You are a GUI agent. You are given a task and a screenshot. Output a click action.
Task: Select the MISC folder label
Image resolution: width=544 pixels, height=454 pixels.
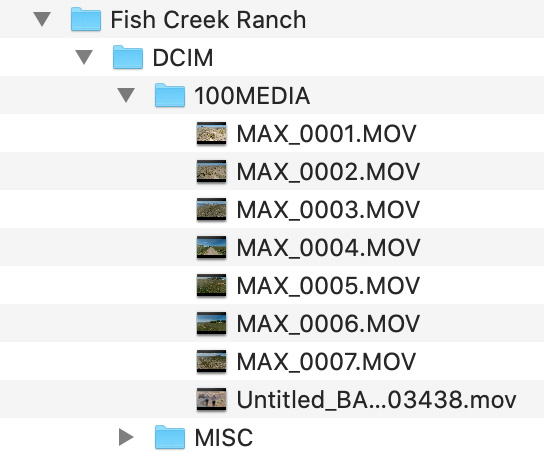[224, 437]
